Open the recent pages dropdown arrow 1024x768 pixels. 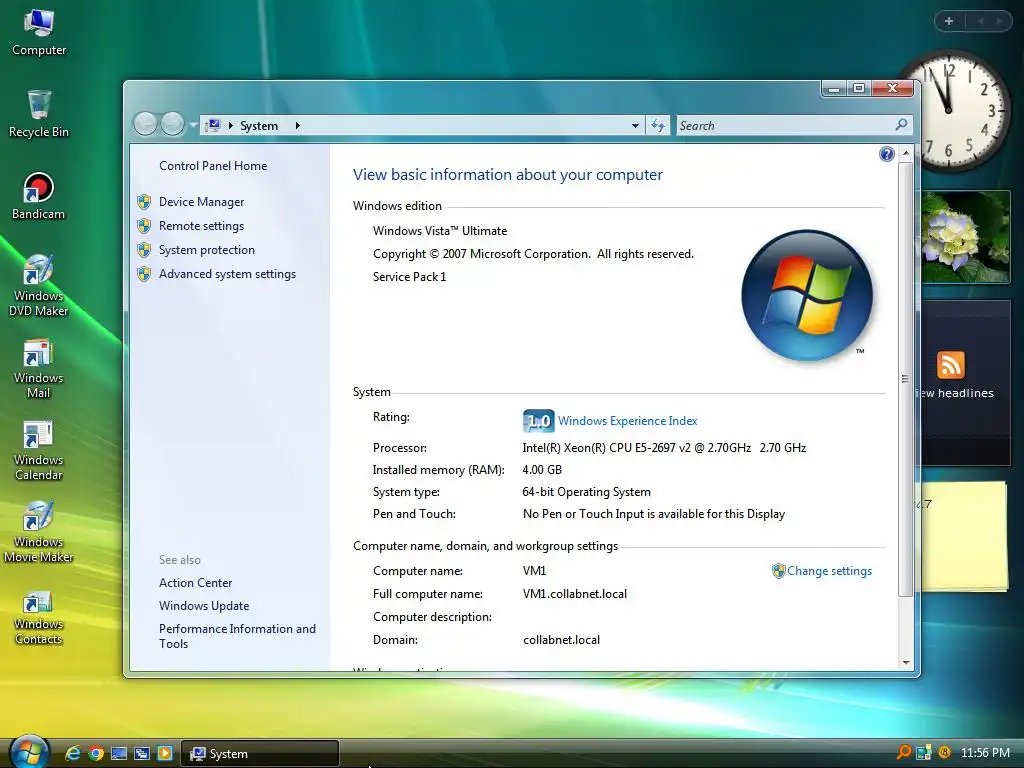click(x=193, y=124)
